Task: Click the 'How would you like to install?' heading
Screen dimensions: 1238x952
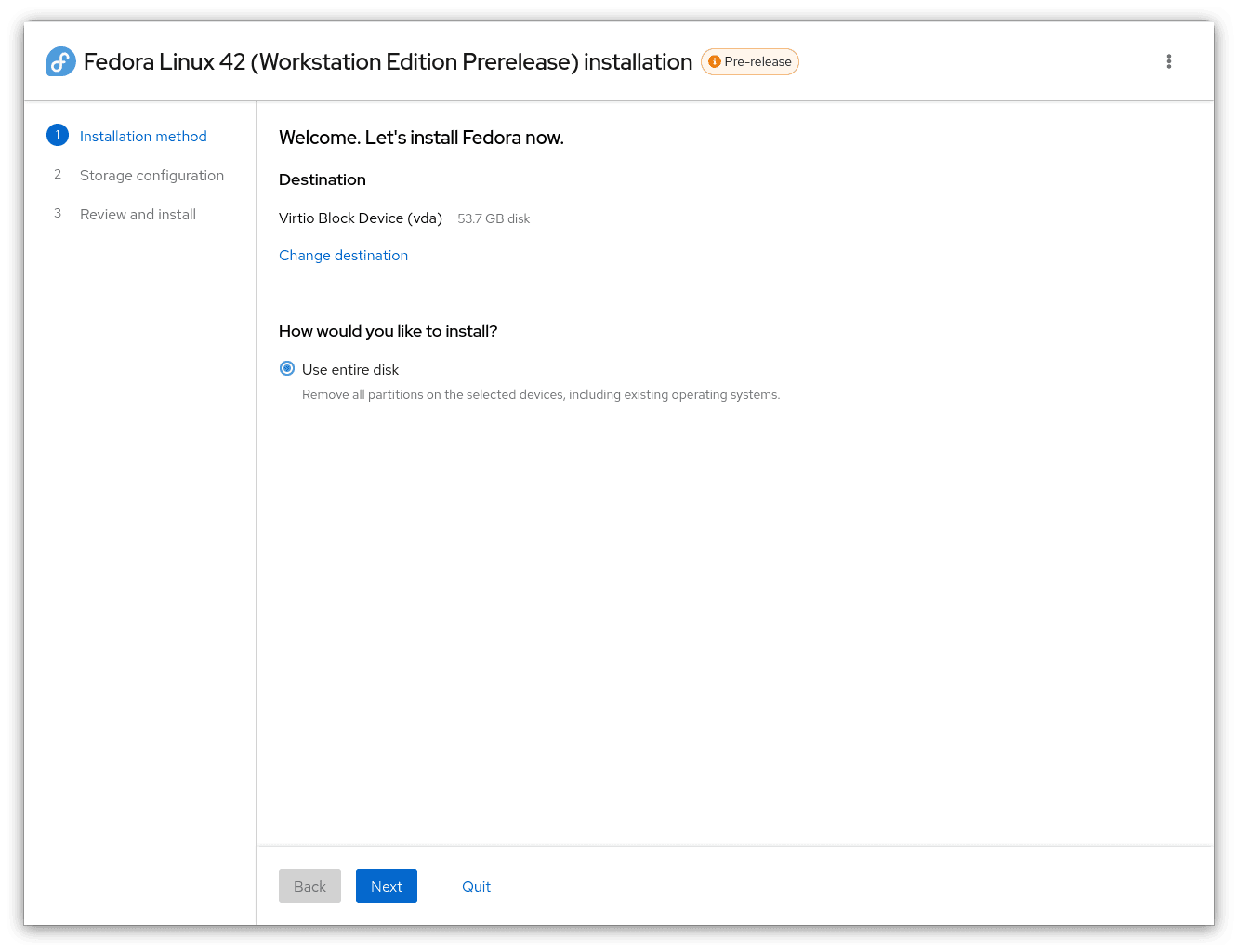Action: point(389,331)
